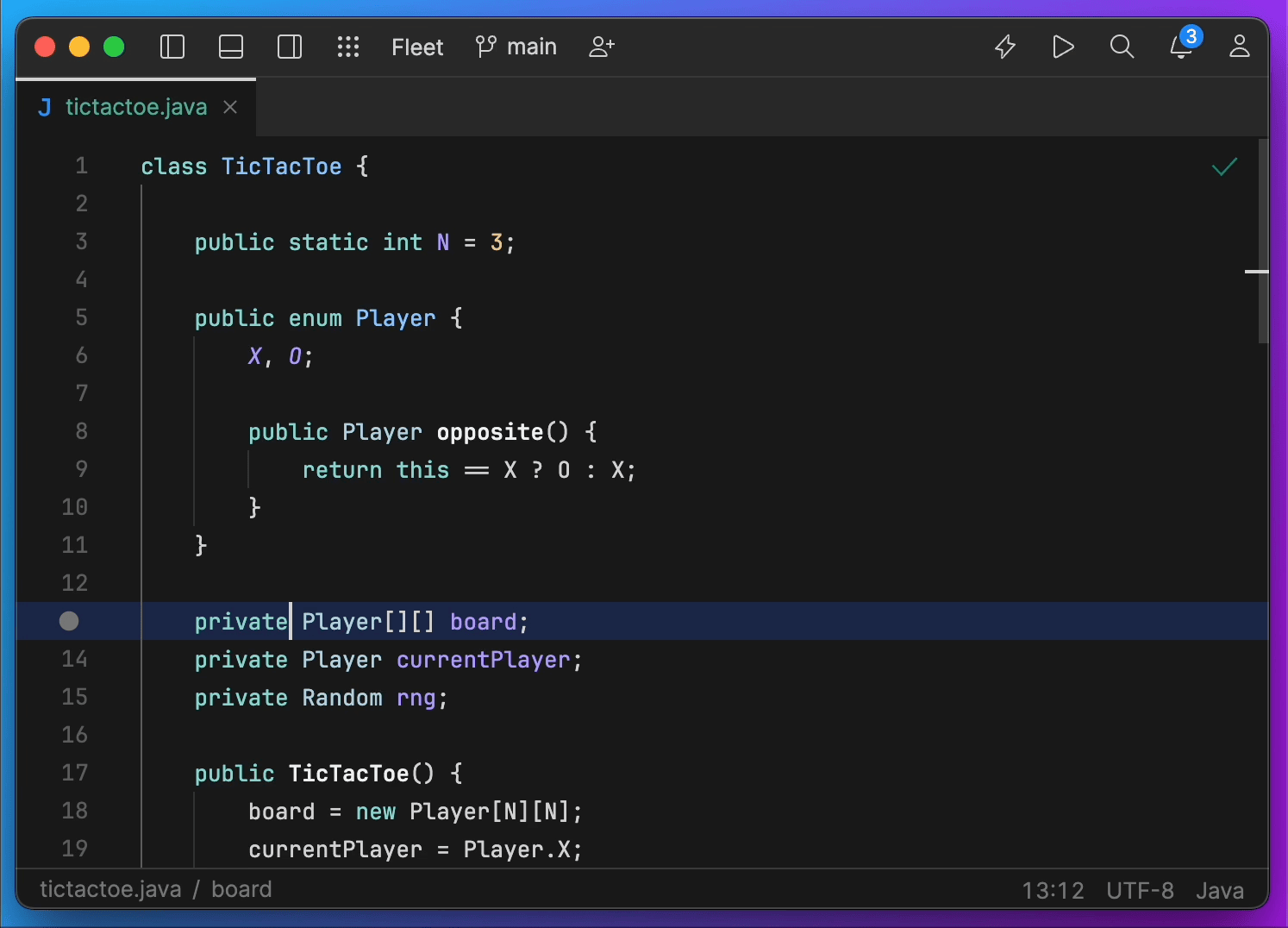The image size is (1288, 928).
Task: Open the user account icon
Action: point(1240,47)
